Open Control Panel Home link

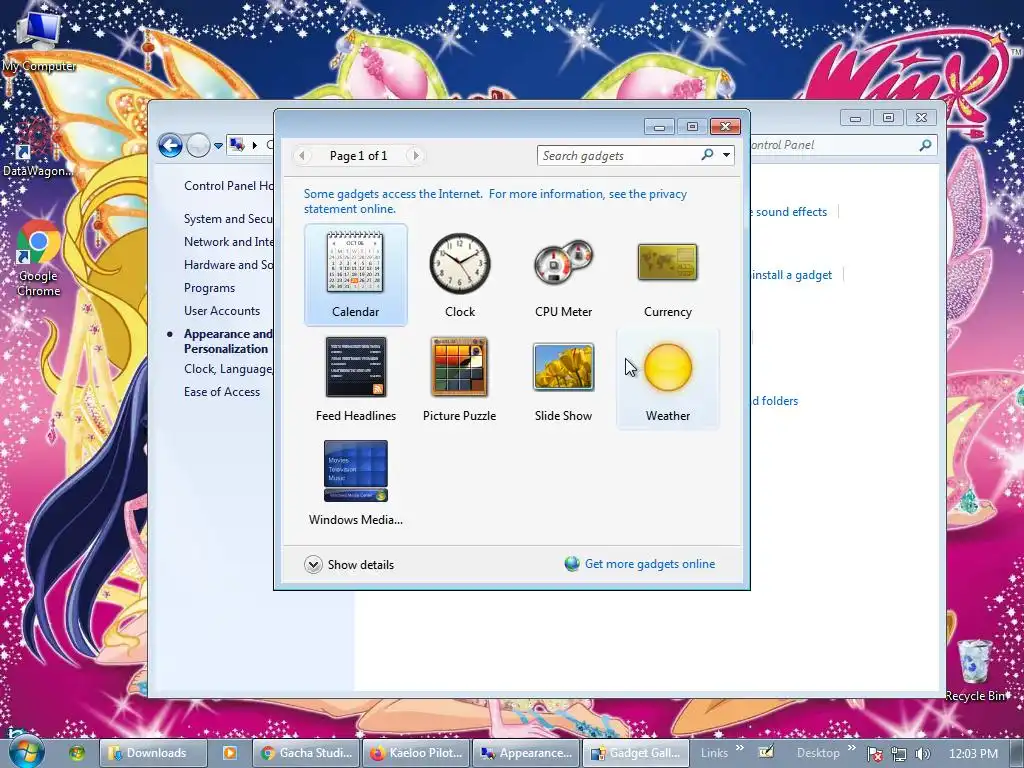click(229, 185)
